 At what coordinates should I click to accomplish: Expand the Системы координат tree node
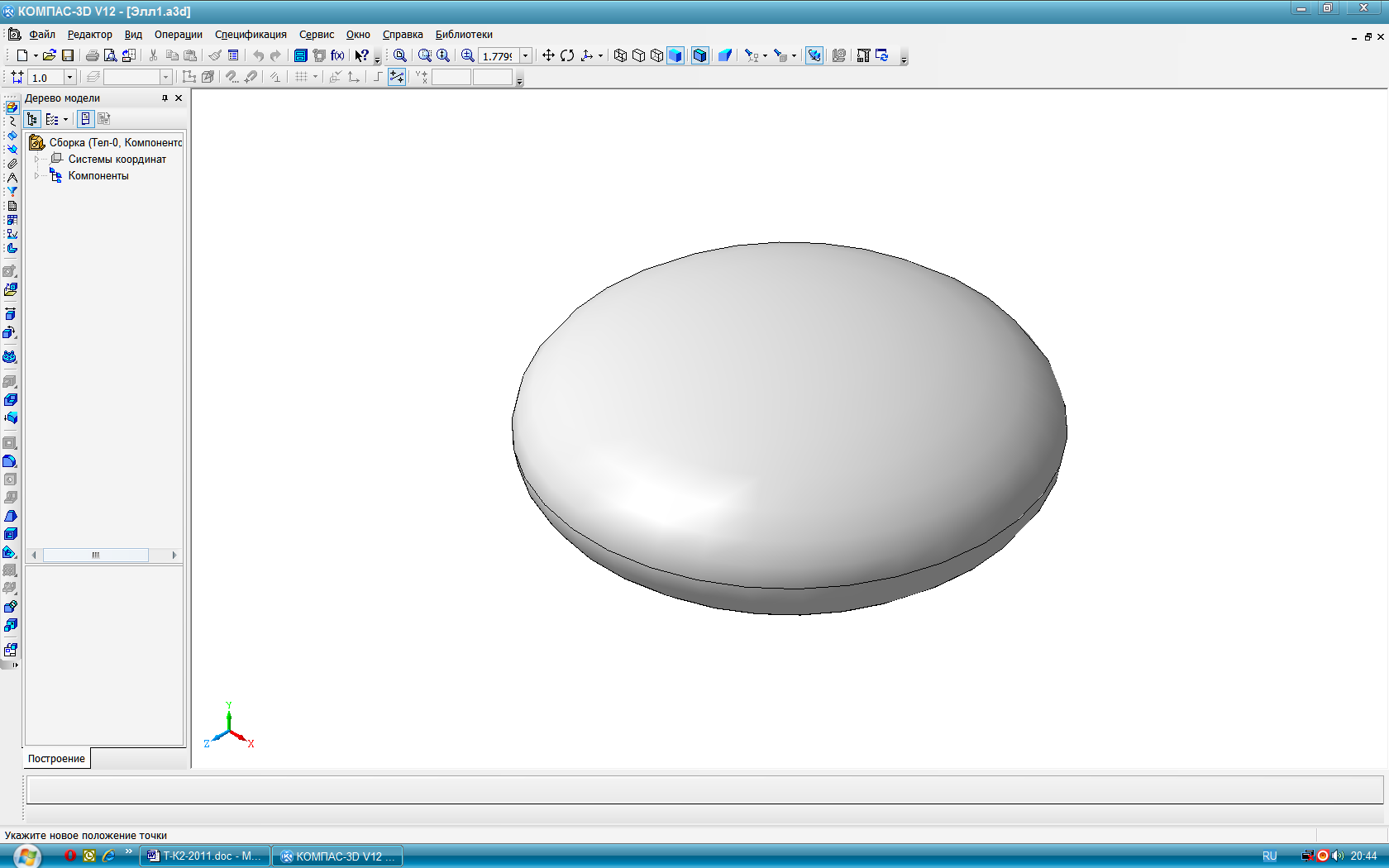36,159
